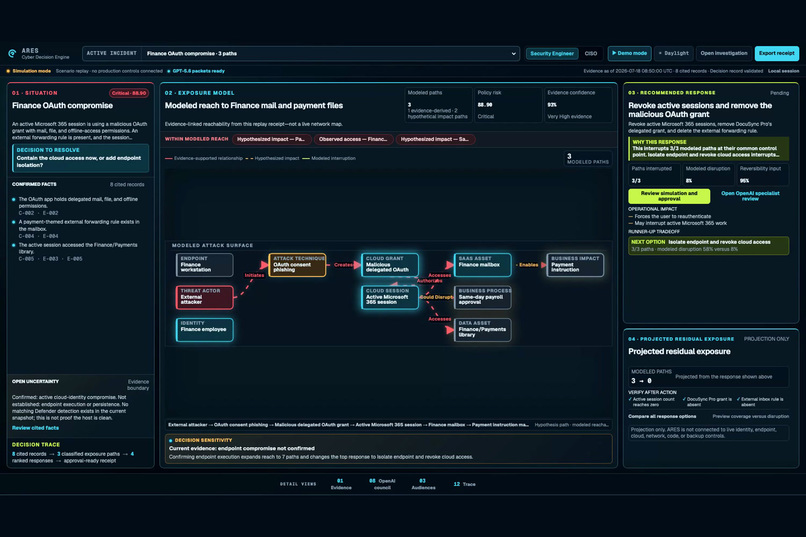
Task: Click Compare all response options
Action: coord(662,416)
